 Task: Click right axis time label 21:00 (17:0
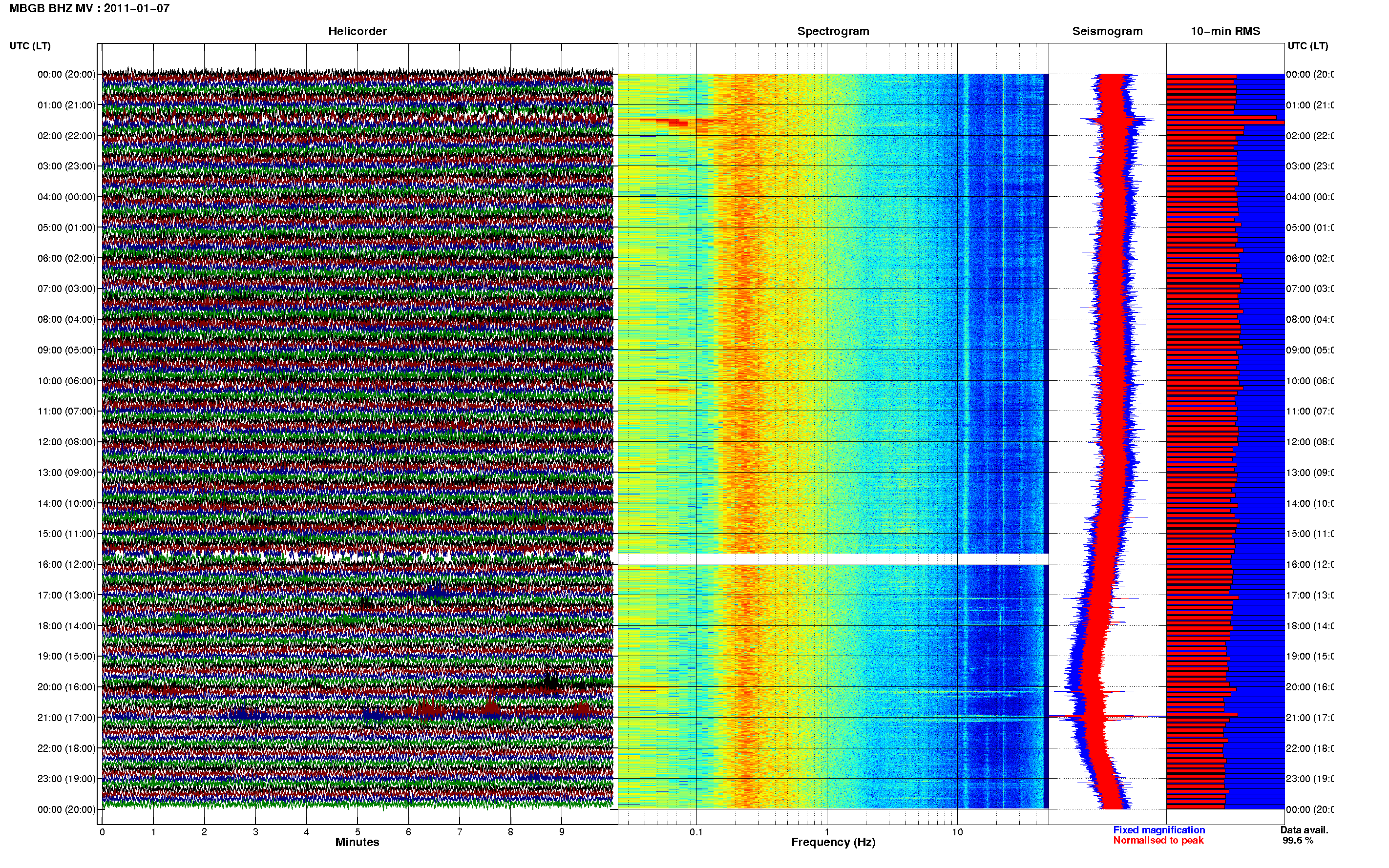tap(1310, 718)
